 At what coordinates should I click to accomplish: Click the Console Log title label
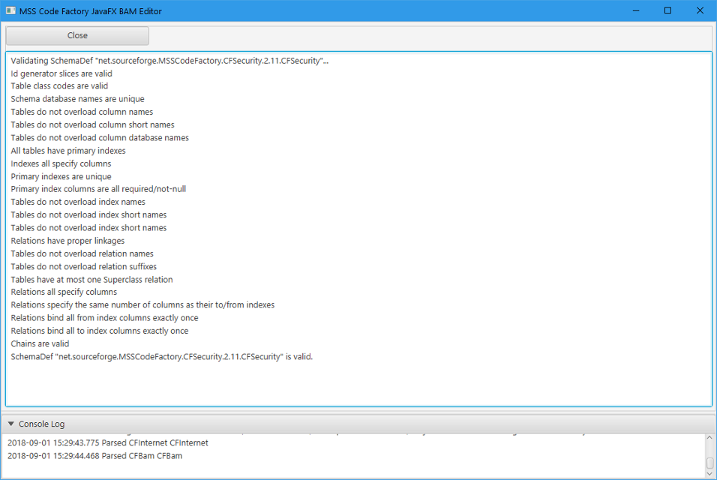(x=41, y=424)
